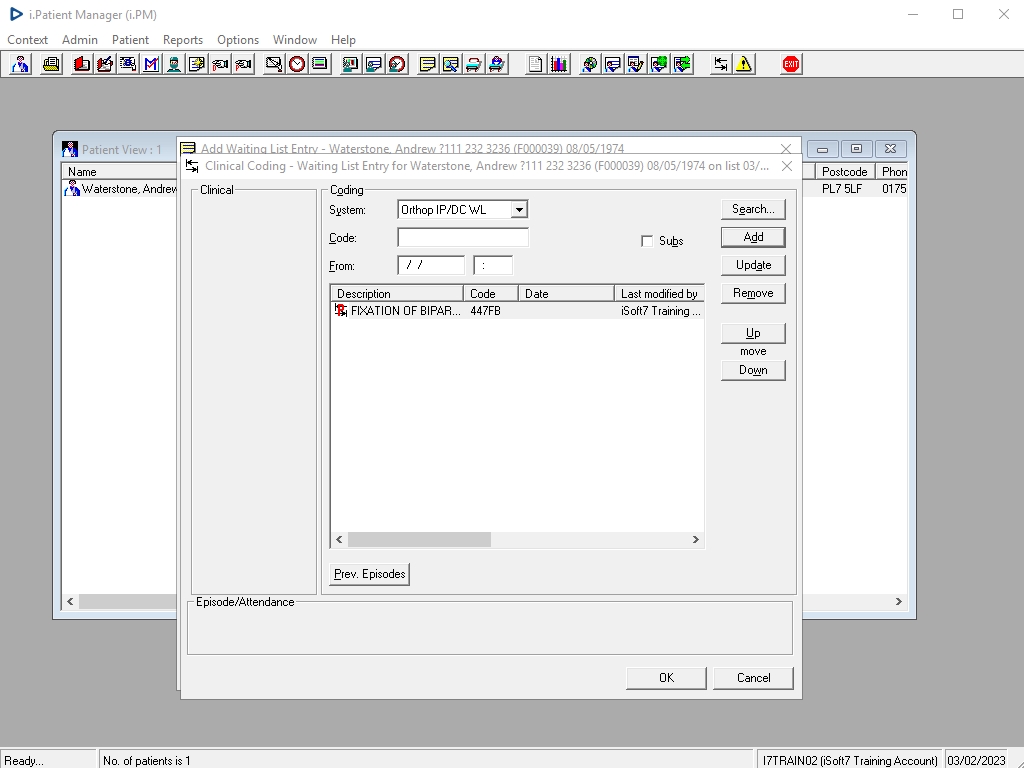Click the left-right black arrows toolbar icon
Viewport: 1024px width, 768px height.
click(720, 64)
